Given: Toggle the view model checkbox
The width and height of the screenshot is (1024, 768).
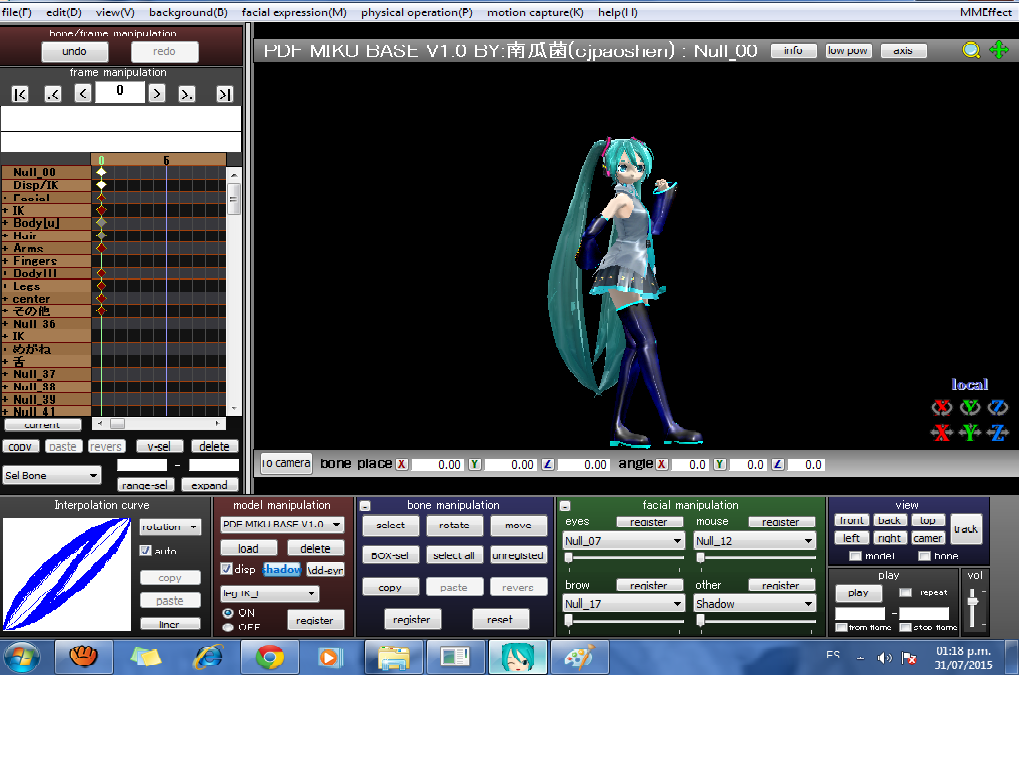Looking at the screenshot, I should [856, 556].
